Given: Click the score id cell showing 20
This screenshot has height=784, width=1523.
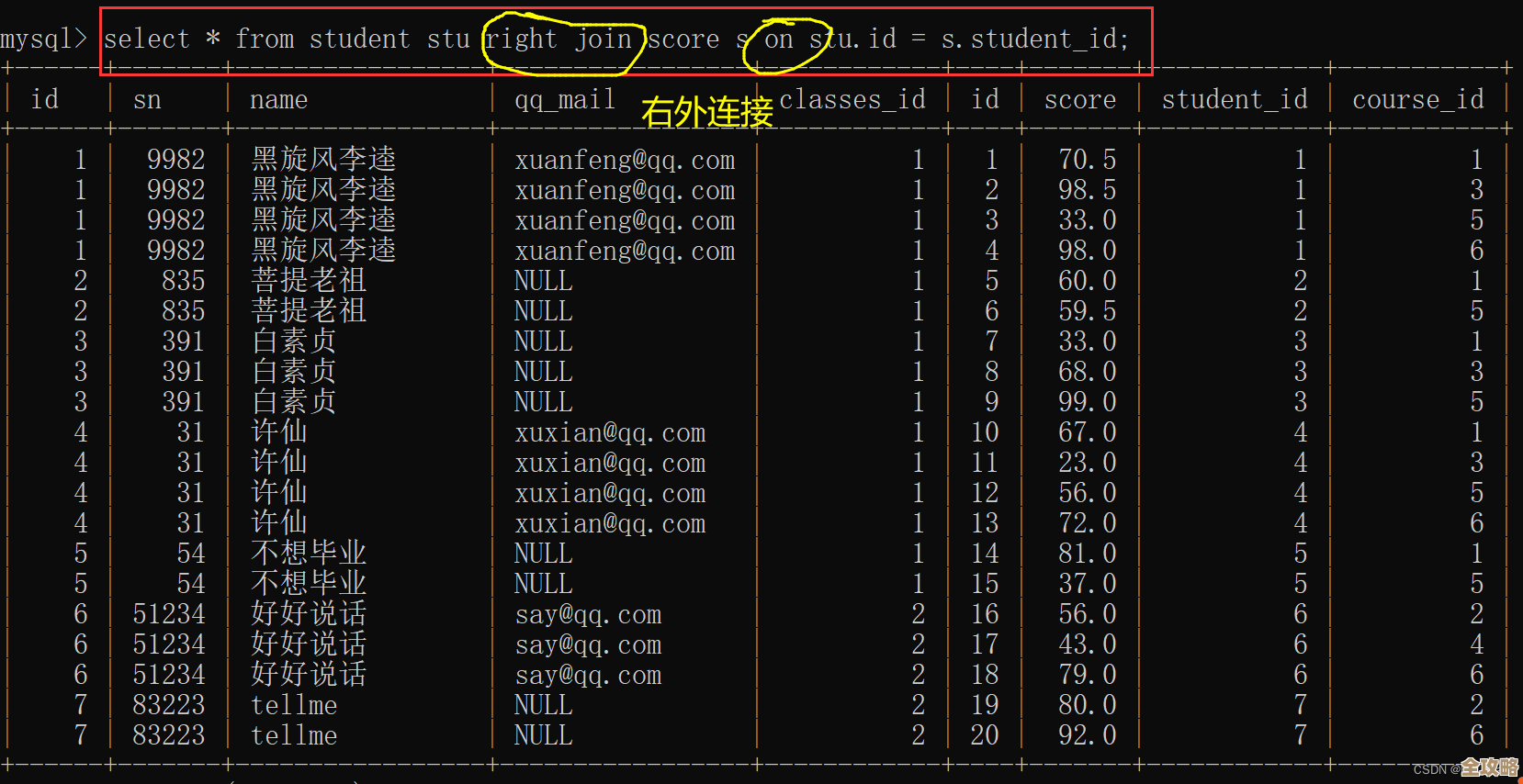Looking at the screenshot, I should click(x=985, y=735).
